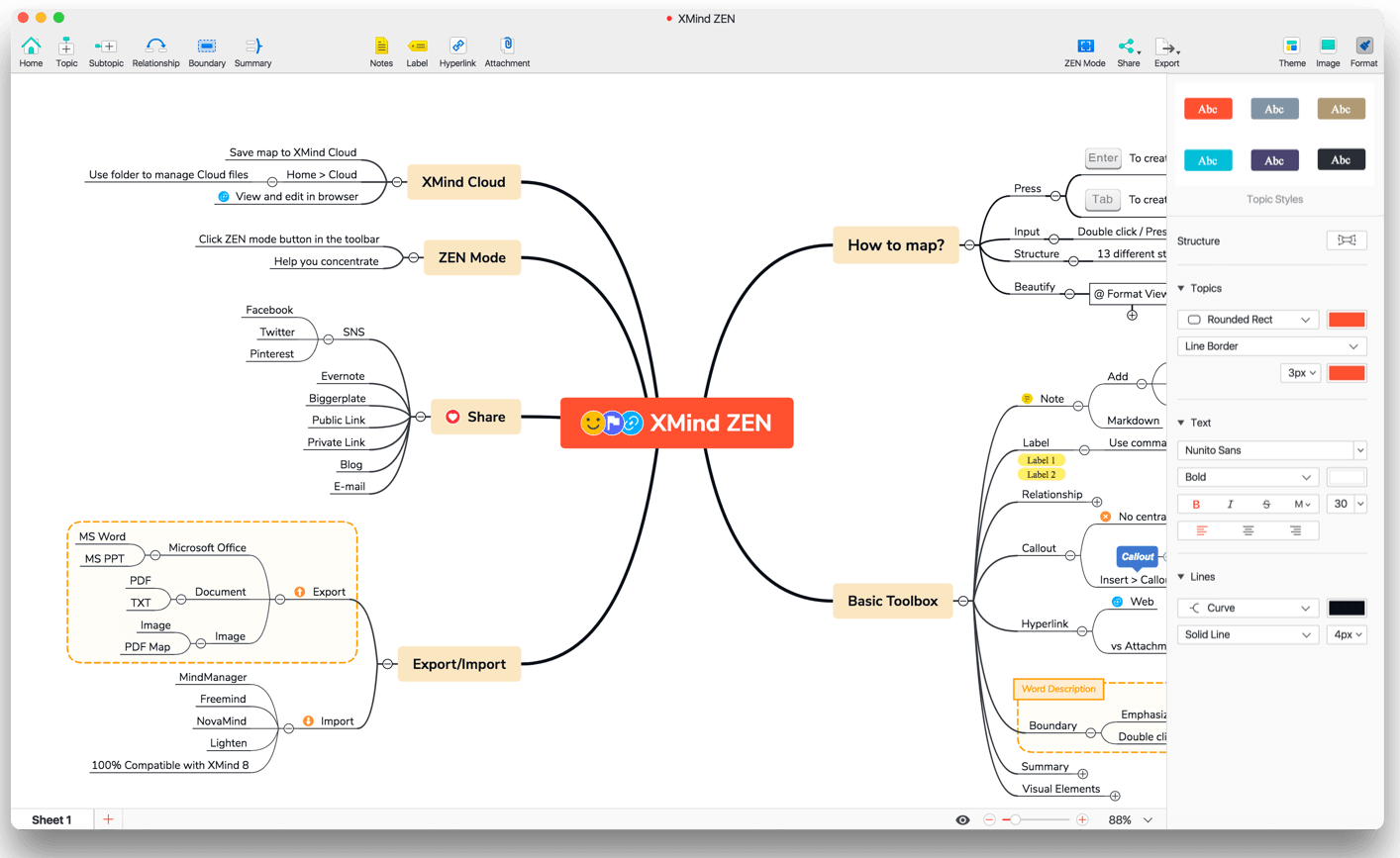1400x858 pixels.
Task: Collapse the Export/Import branch
Action: pos(388,664)
